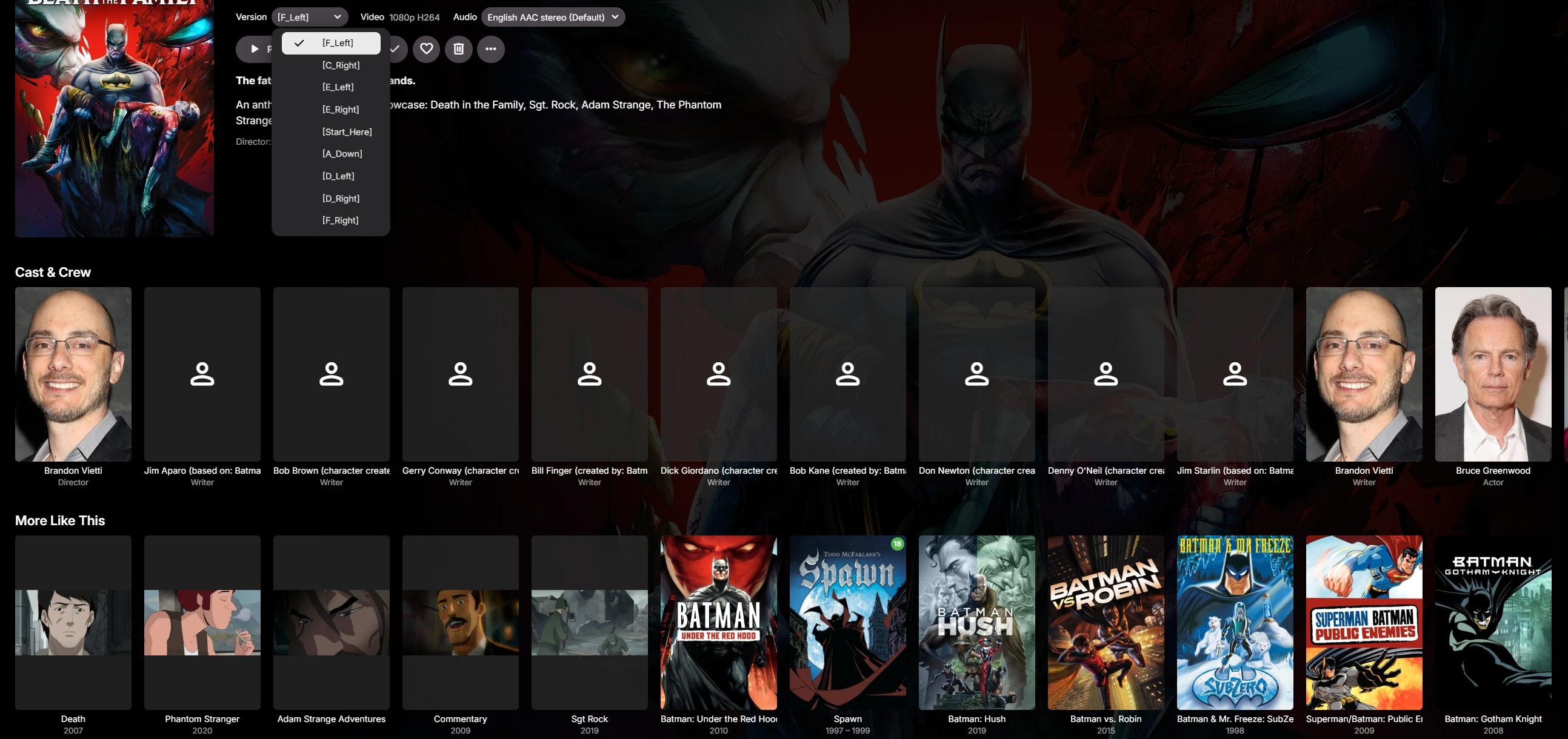Click the Bruce Greenwood name link
Viewport: 1568px width, 739px height.
point(1492,470)
